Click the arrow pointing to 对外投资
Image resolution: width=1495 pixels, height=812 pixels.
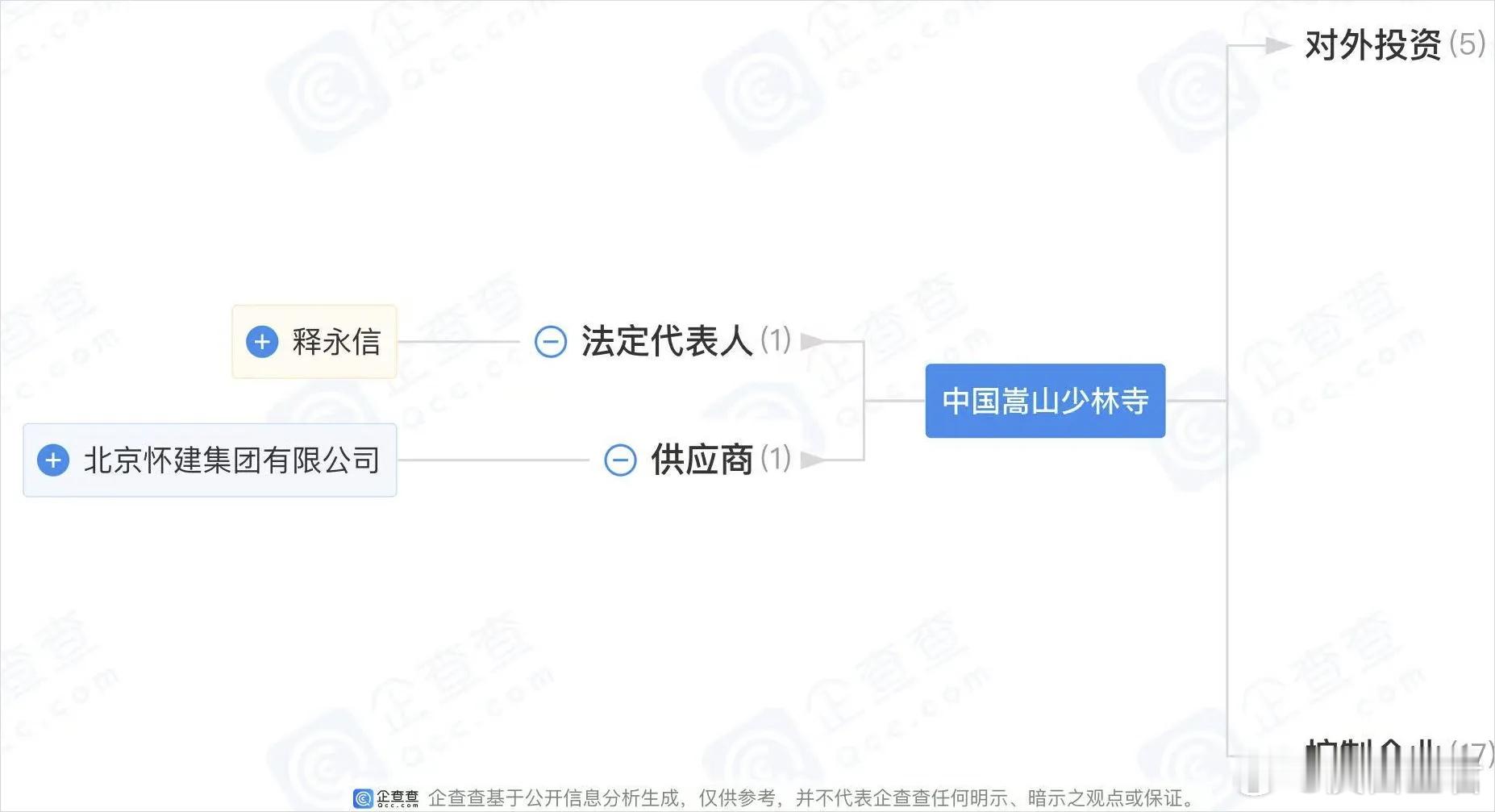1279,45
